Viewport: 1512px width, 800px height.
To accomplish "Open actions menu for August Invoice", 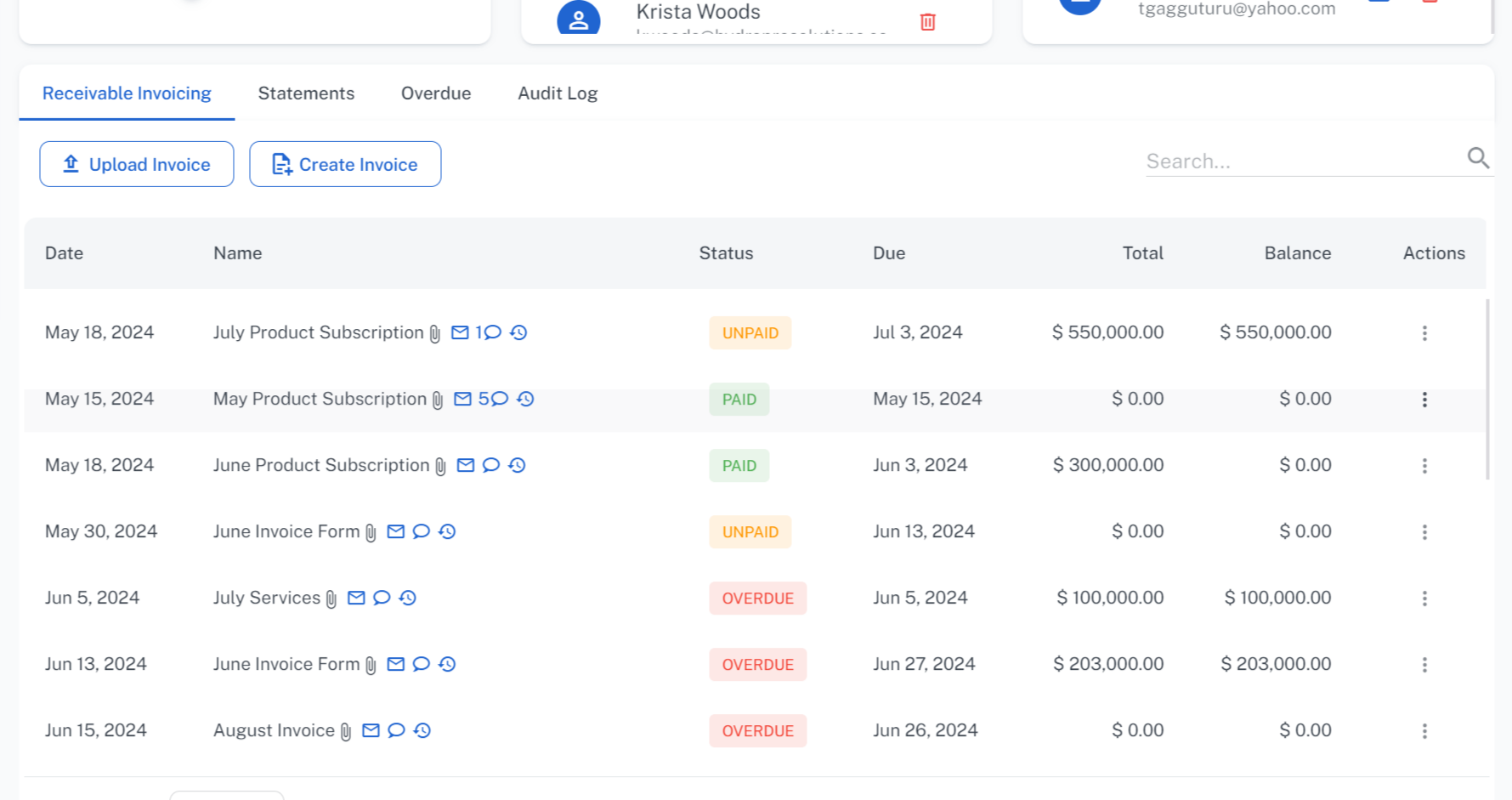I will point(1424,731).
